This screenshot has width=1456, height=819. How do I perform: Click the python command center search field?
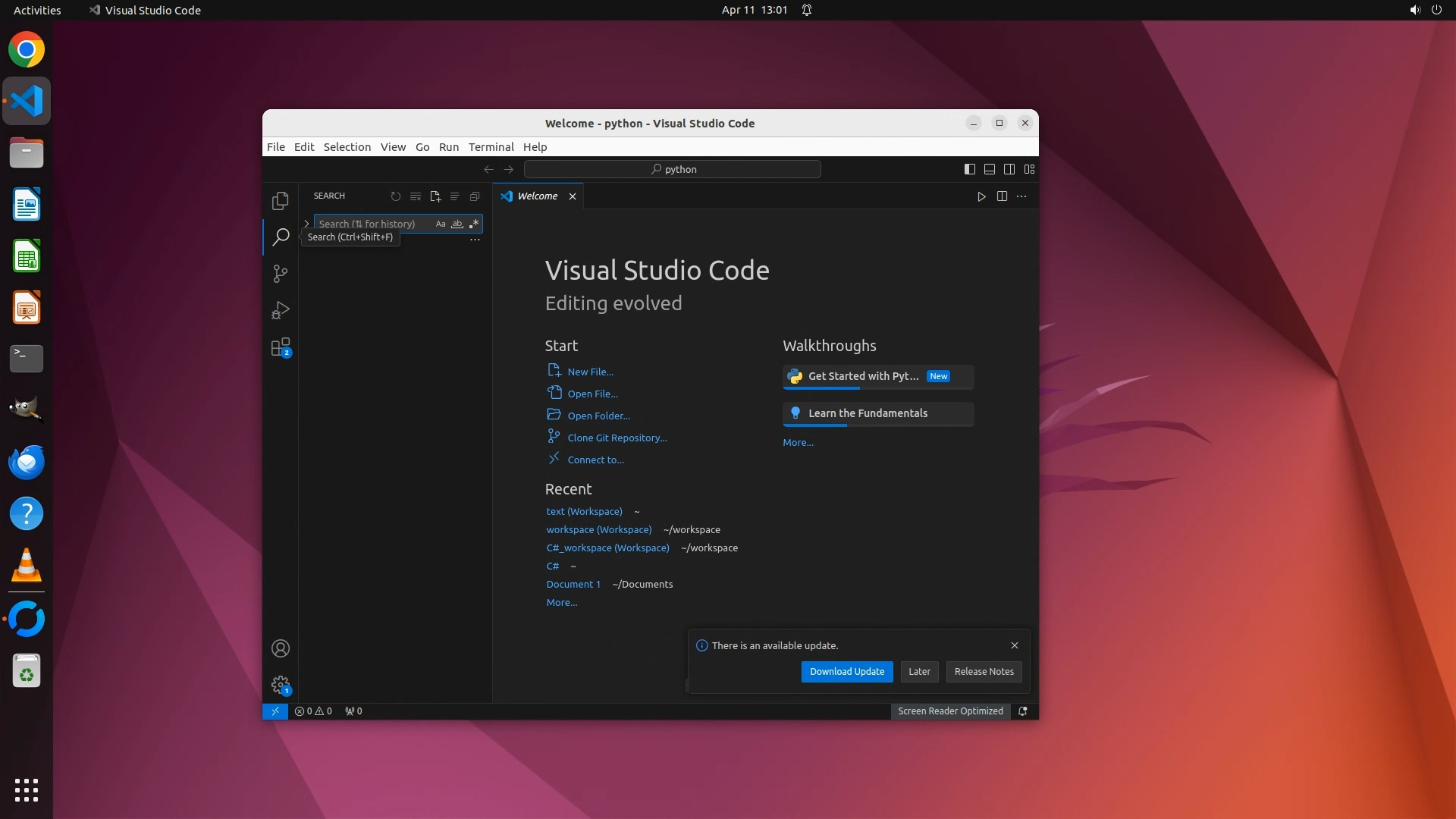[x=672, y=169]
